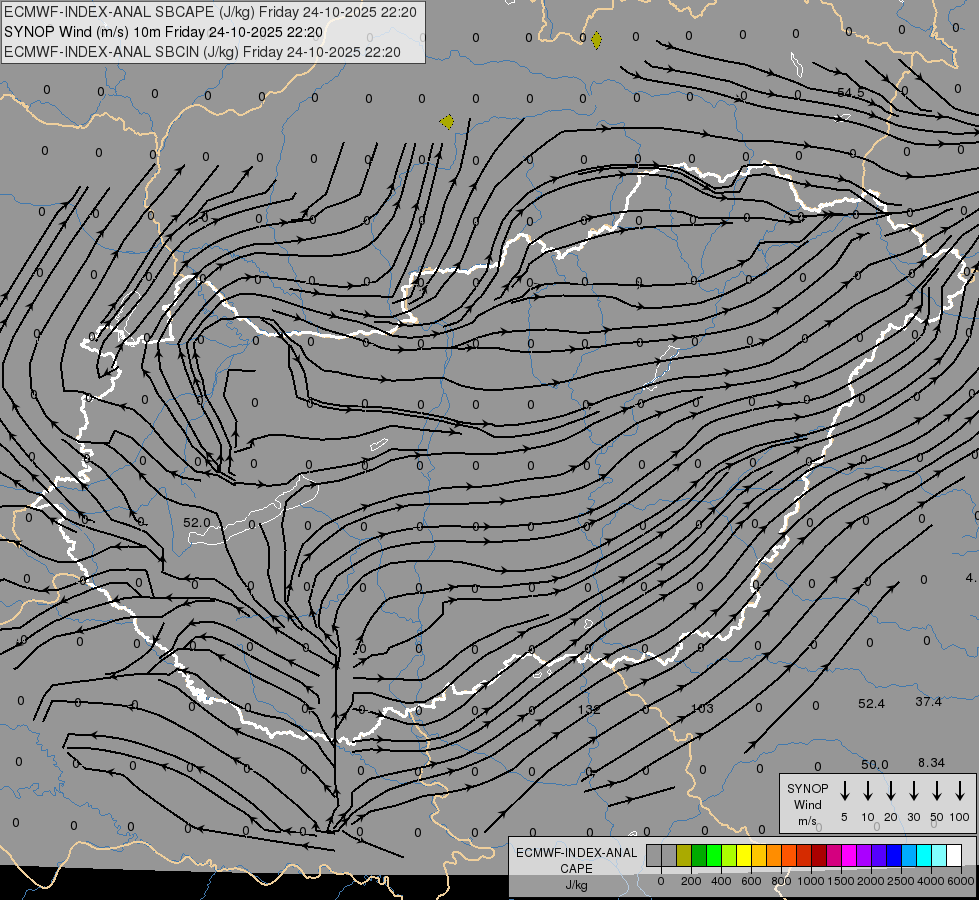The width and height of the screenshot is (979, 900).
Task: Click the 600 tick label on the CAPE scale
Action: tap(751, 881)
